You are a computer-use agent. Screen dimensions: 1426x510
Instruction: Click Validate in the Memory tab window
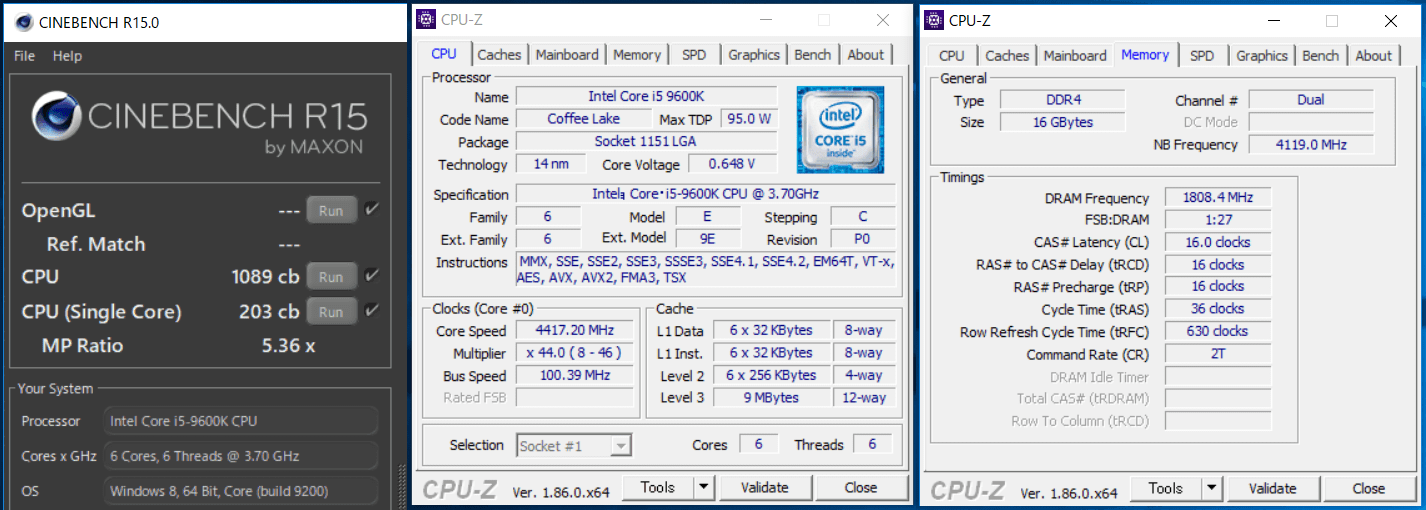(x=1273, y=488)
